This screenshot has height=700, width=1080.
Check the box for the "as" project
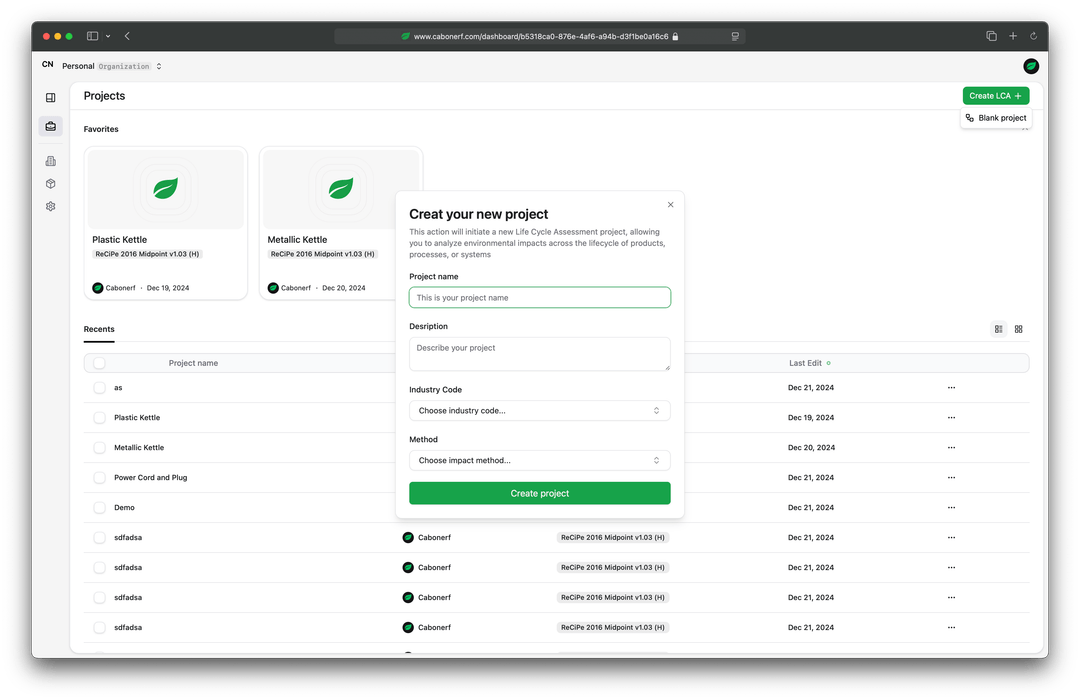99,388
